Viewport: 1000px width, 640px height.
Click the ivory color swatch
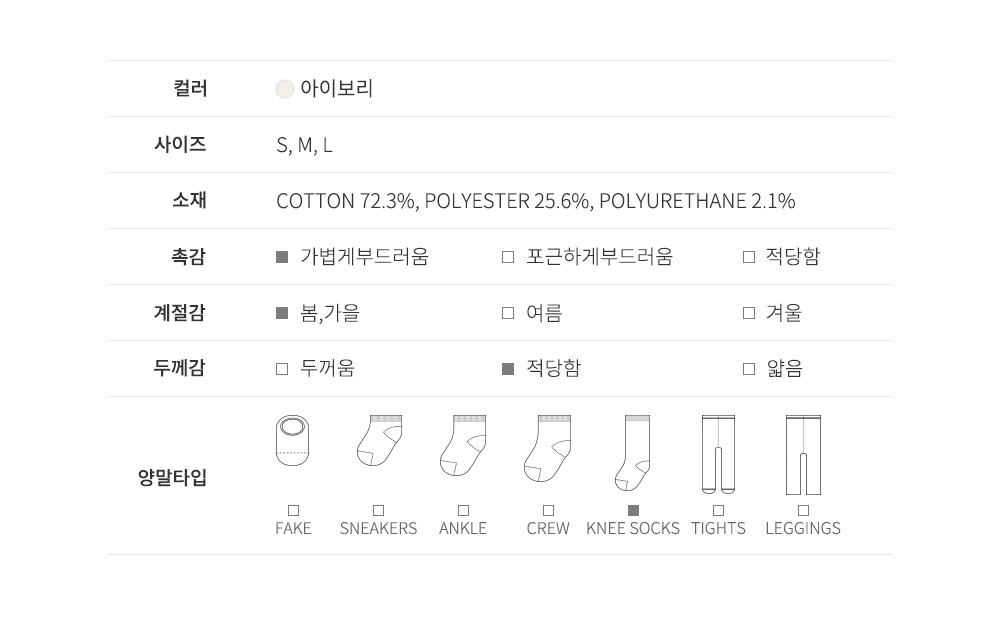coord(285,89)
